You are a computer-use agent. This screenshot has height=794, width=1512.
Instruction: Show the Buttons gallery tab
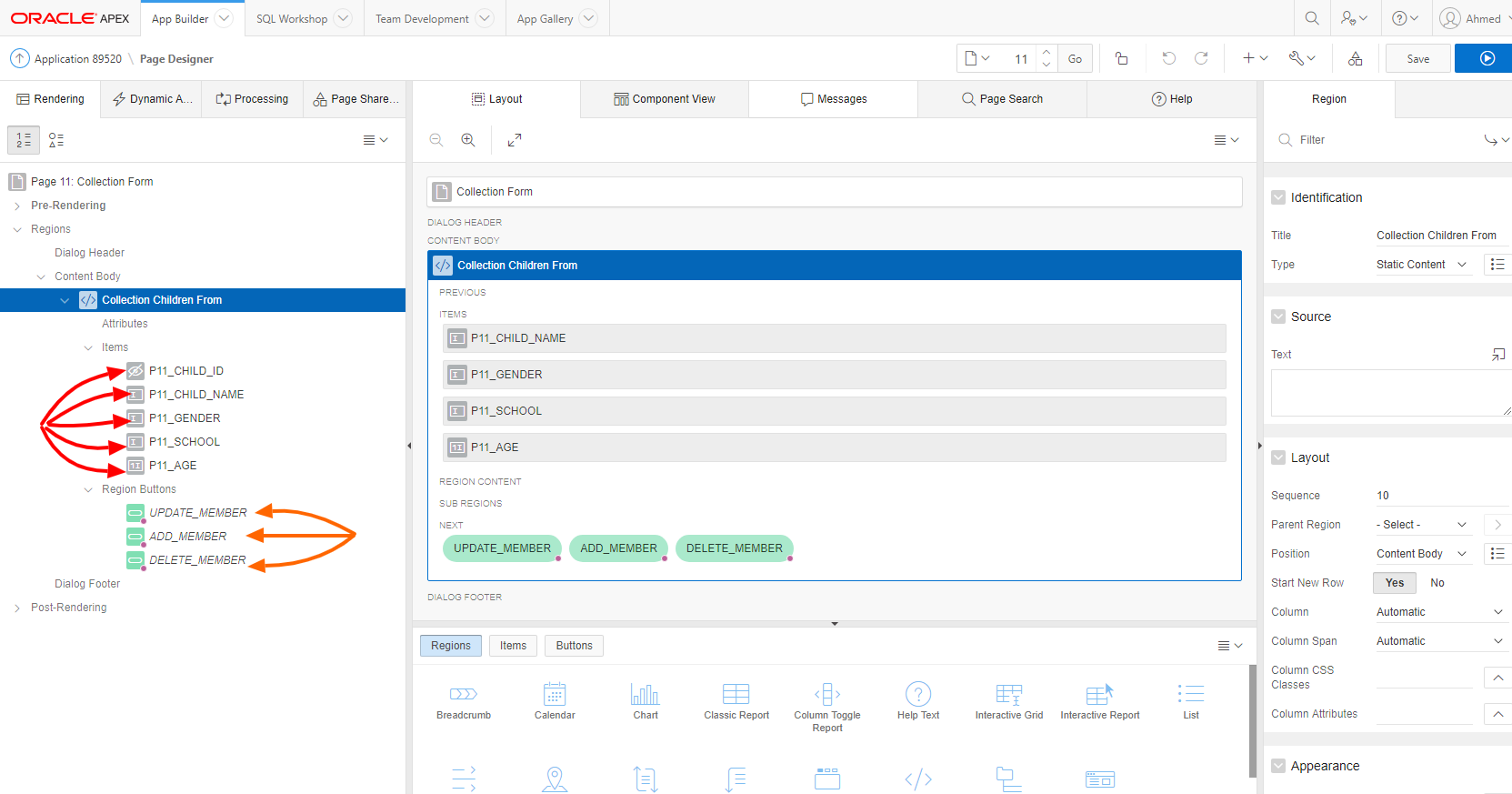574,646
